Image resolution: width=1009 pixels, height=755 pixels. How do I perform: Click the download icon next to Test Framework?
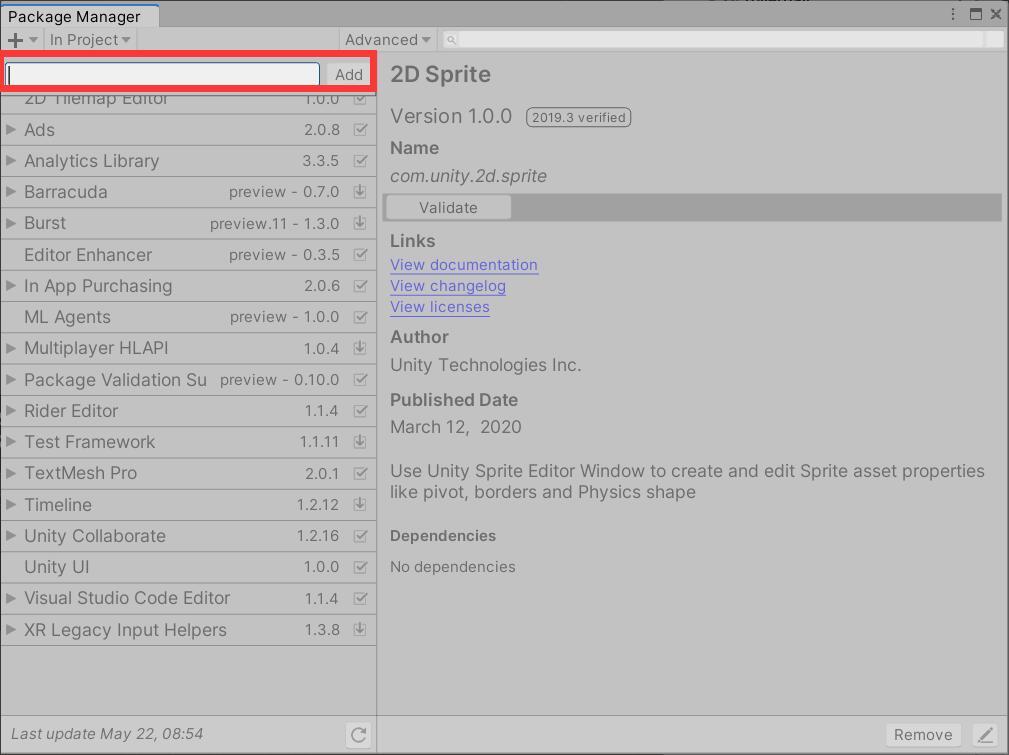[x=360, y=442]
